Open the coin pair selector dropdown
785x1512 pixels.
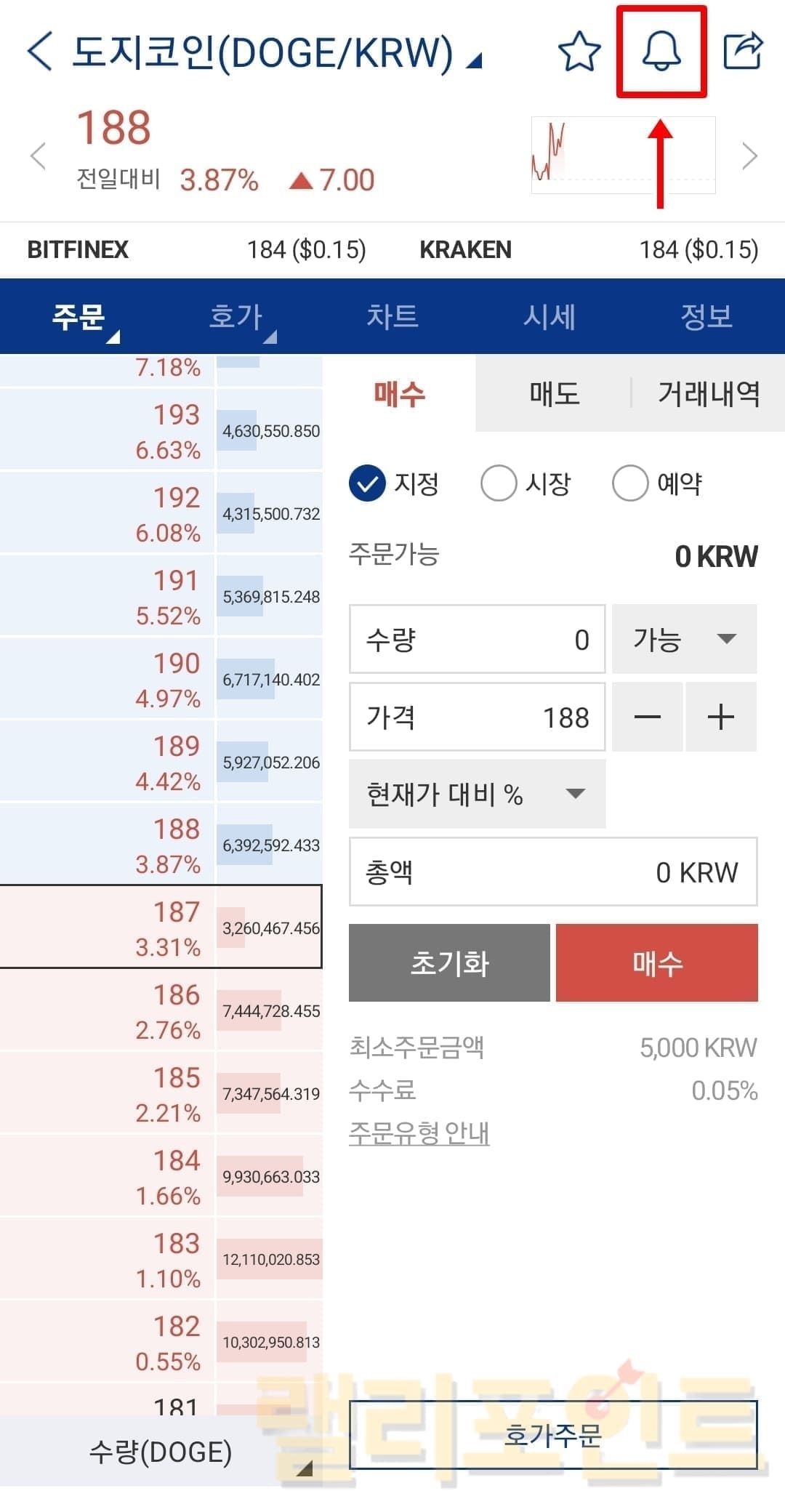click(x=475, y=60)
